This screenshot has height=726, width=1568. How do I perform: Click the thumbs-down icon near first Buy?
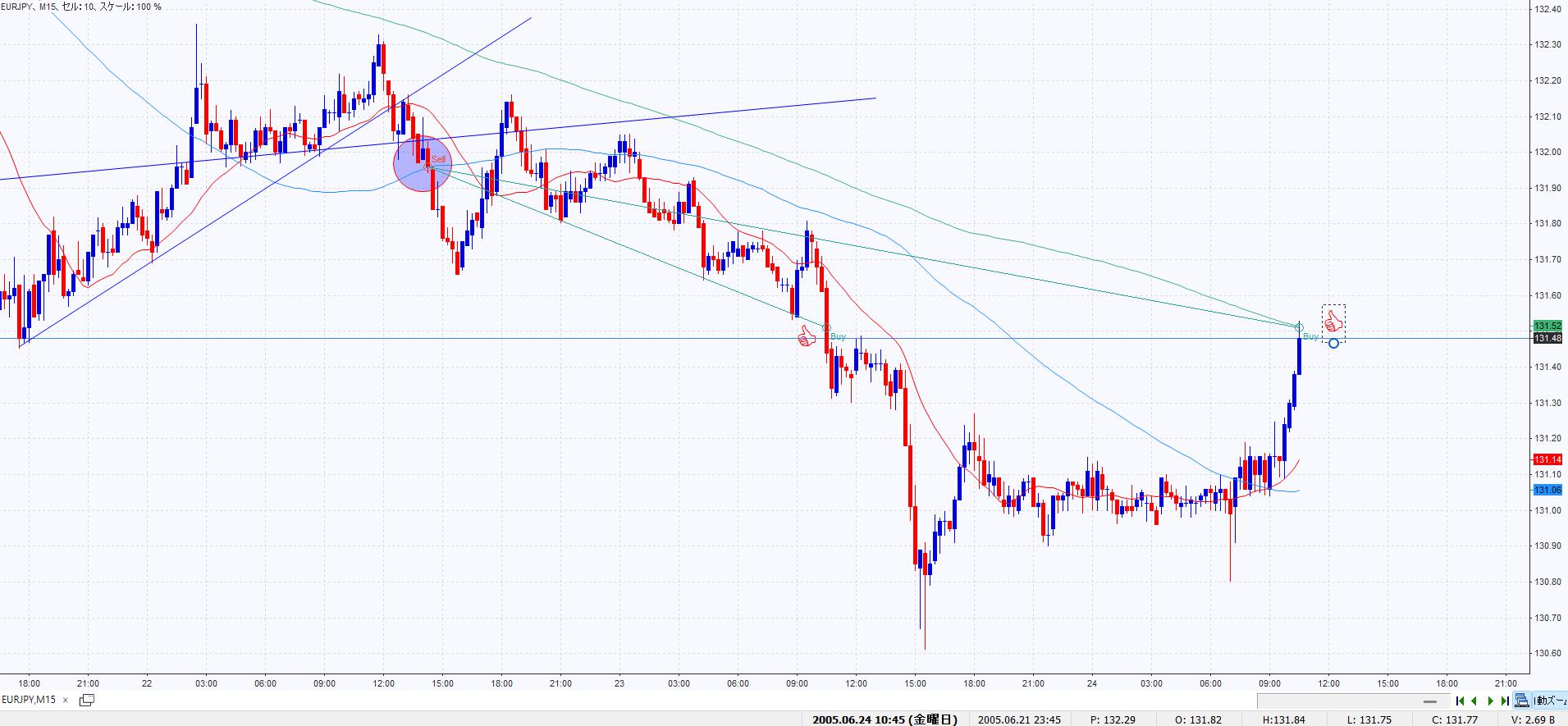click(x=807, y=336)
